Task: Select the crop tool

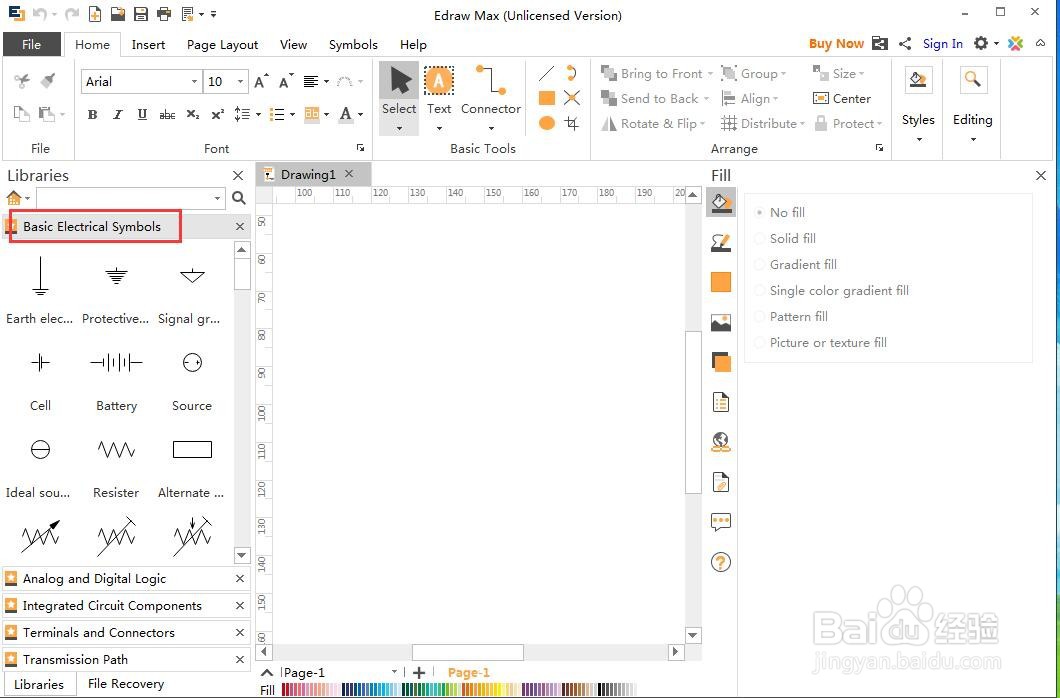Action: coord(572,123)
